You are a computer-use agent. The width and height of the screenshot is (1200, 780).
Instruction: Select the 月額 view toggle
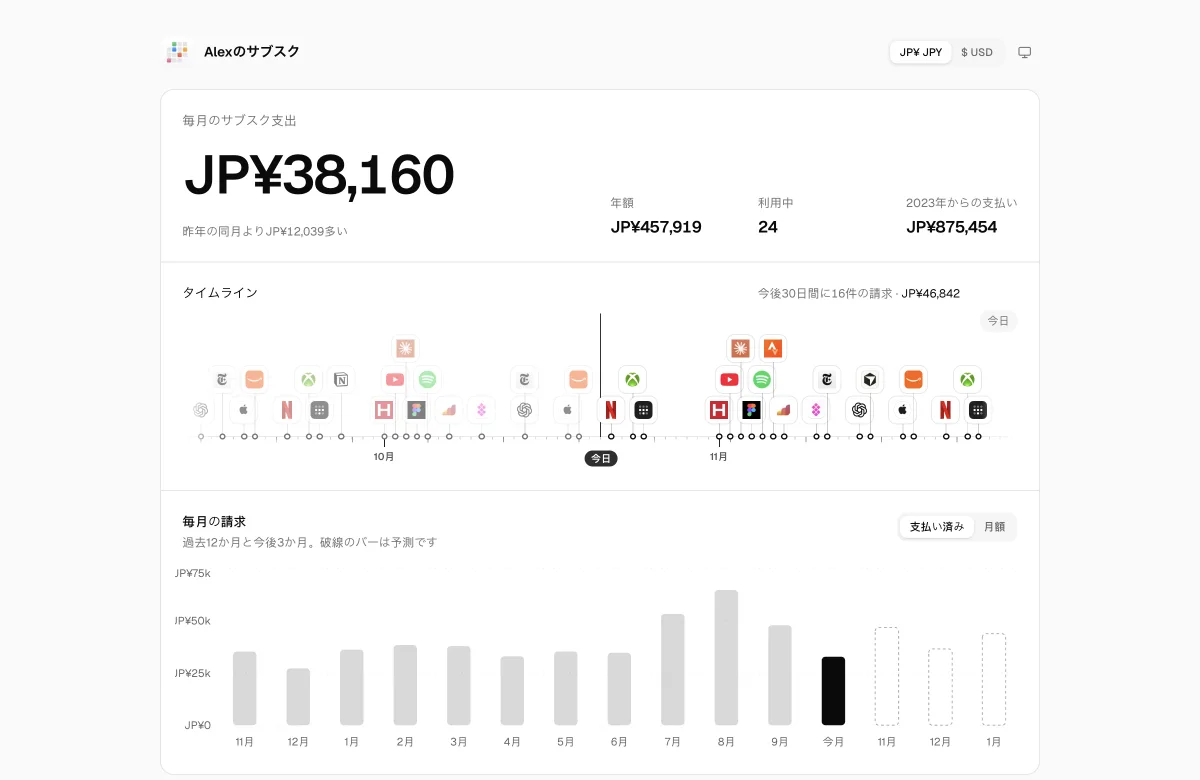[x=995, y=527]
